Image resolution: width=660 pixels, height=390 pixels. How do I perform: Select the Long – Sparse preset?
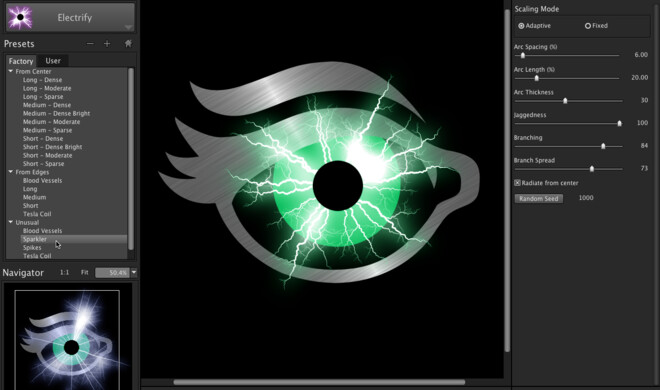pyautogui.click(x=43, y=97)
